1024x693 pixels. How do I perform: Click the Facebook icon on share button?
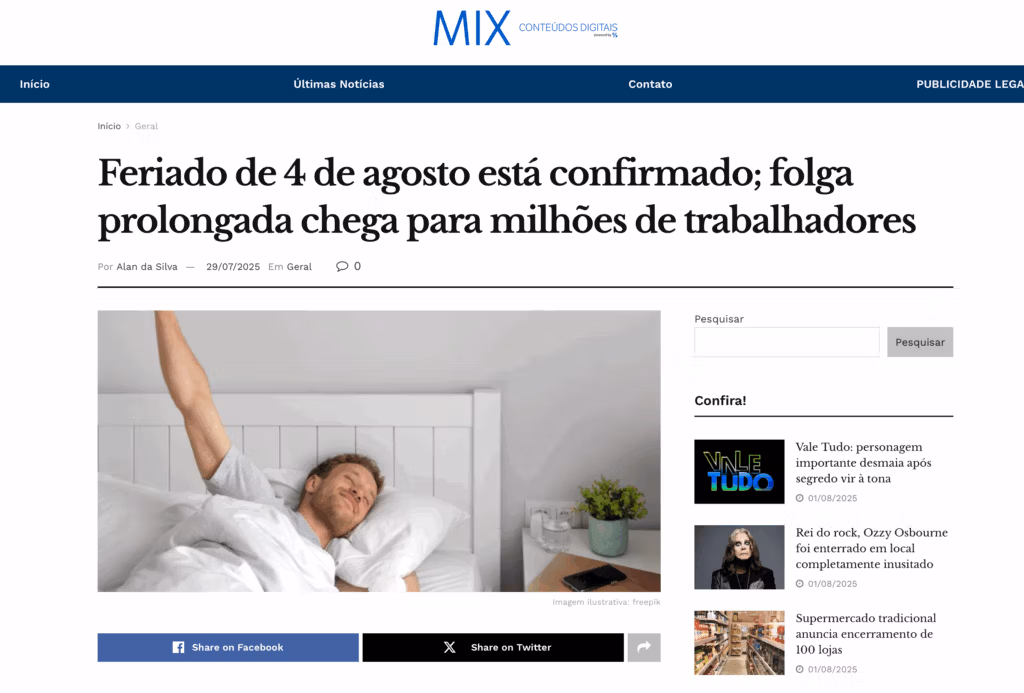tap(178, 647)
